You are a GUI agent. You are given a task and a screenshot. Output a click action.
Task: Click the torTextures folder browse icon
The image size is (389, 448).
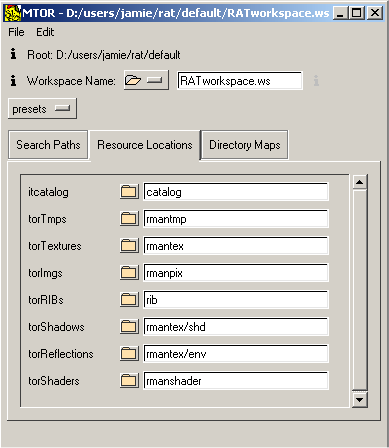click(129, 246)
